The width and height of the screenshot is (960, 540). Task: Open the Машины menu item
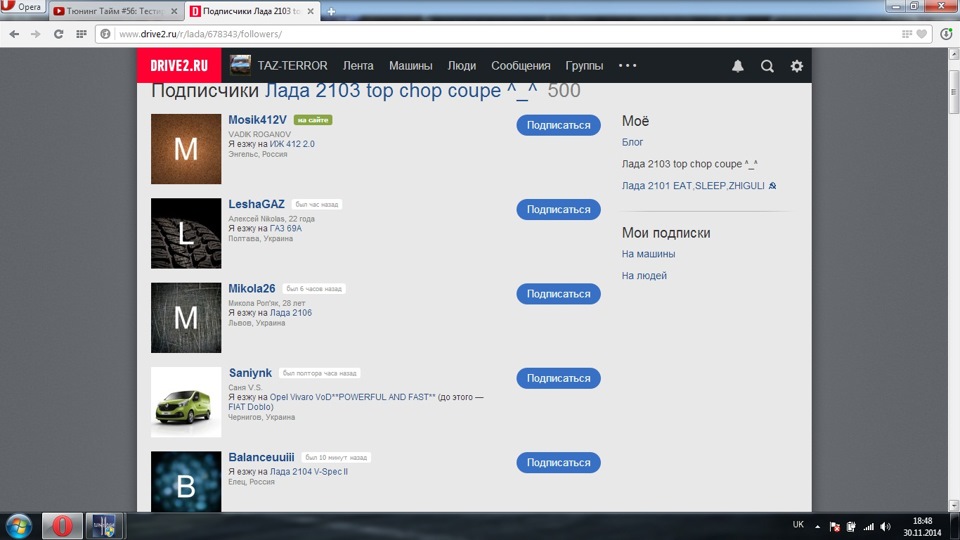[411, 66]
